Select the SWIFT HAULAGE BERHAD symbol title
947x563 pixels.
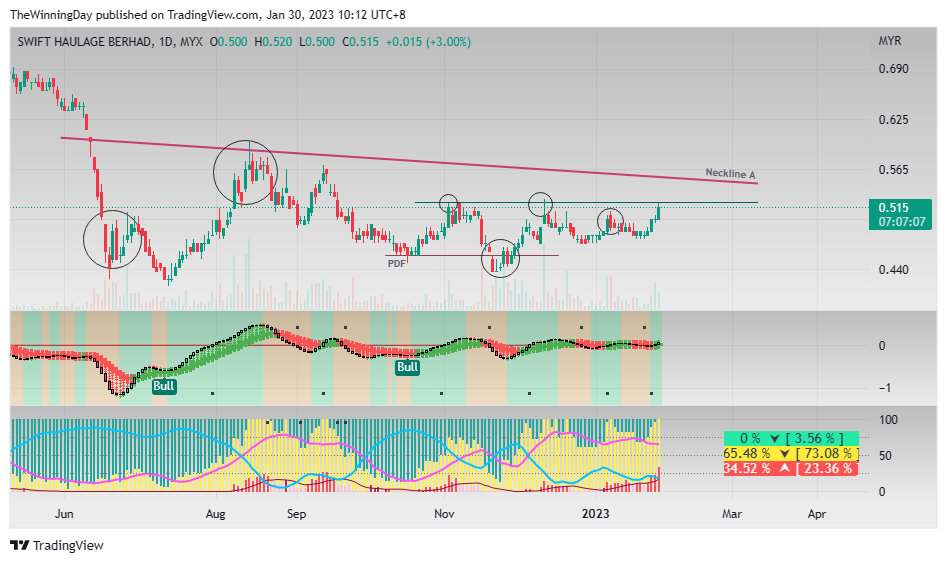(x=85, y=42)
